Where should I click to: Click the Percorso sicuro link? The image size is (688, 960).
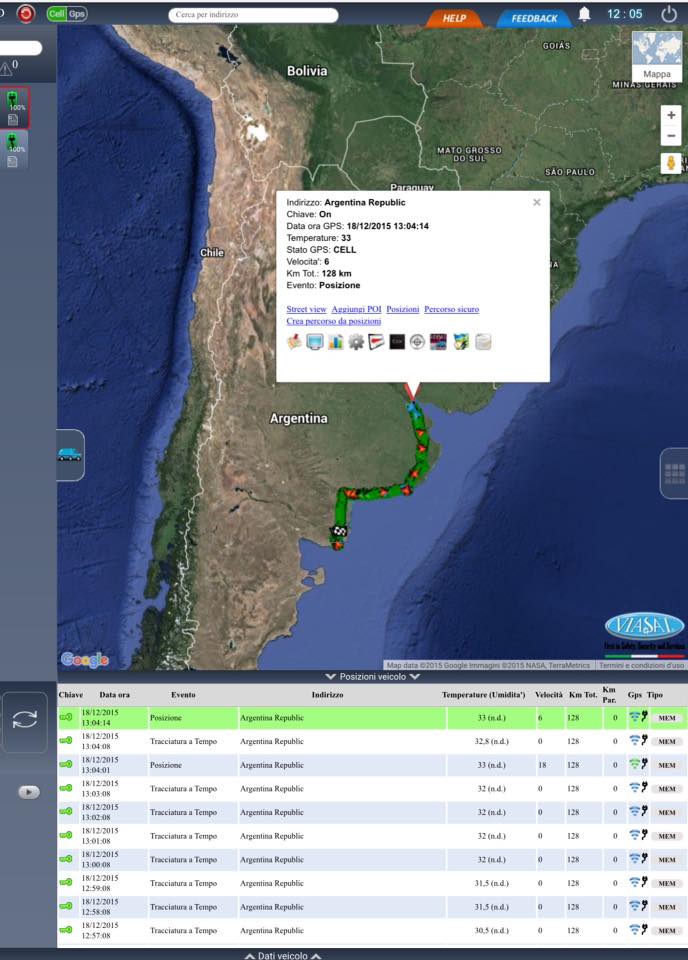pyautogui.click(x=451, y=310)
